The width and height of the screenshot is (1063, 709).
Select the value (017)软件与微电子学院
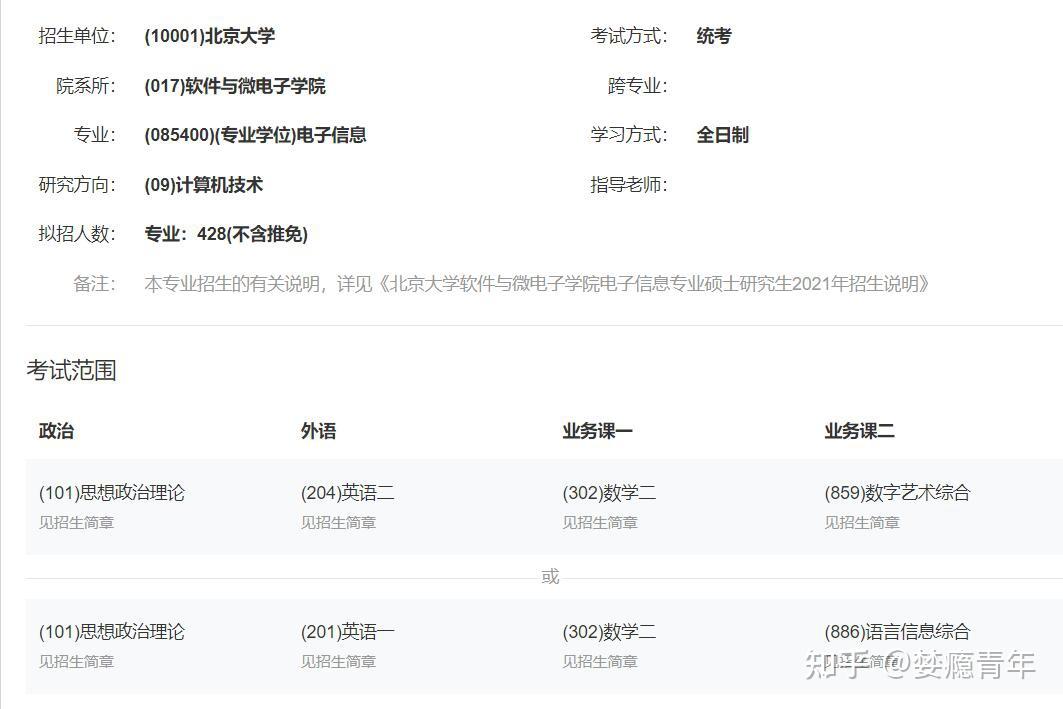[235, 86]
